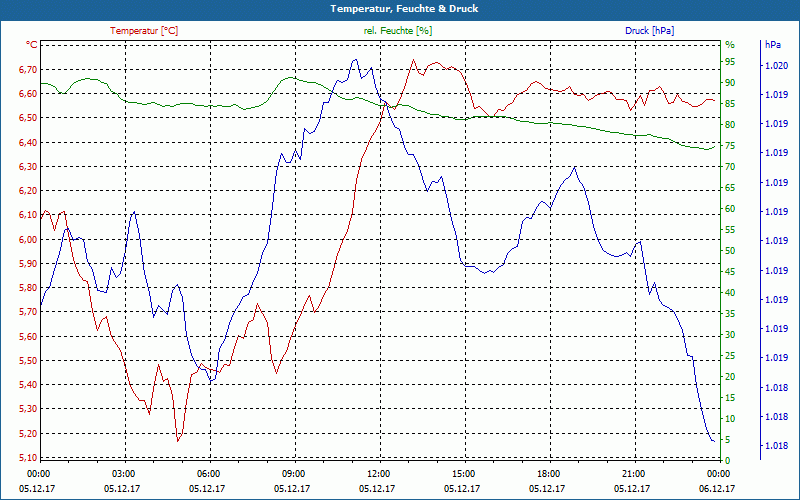Click the 5,60 temperature axis value

[28, 336]
